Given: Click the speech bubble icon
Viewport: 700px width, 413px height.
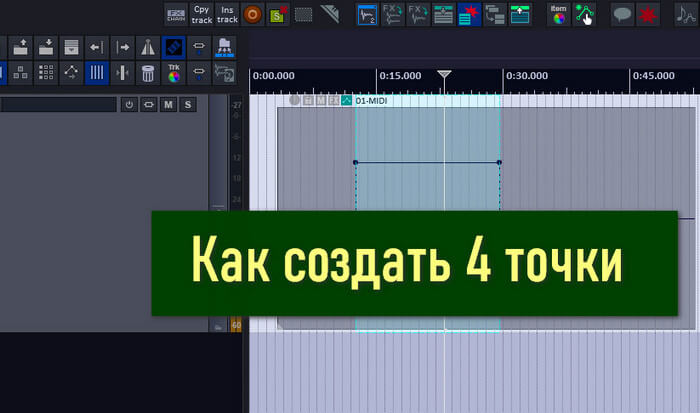Looking at the screenshot, I should pos(622,15).
